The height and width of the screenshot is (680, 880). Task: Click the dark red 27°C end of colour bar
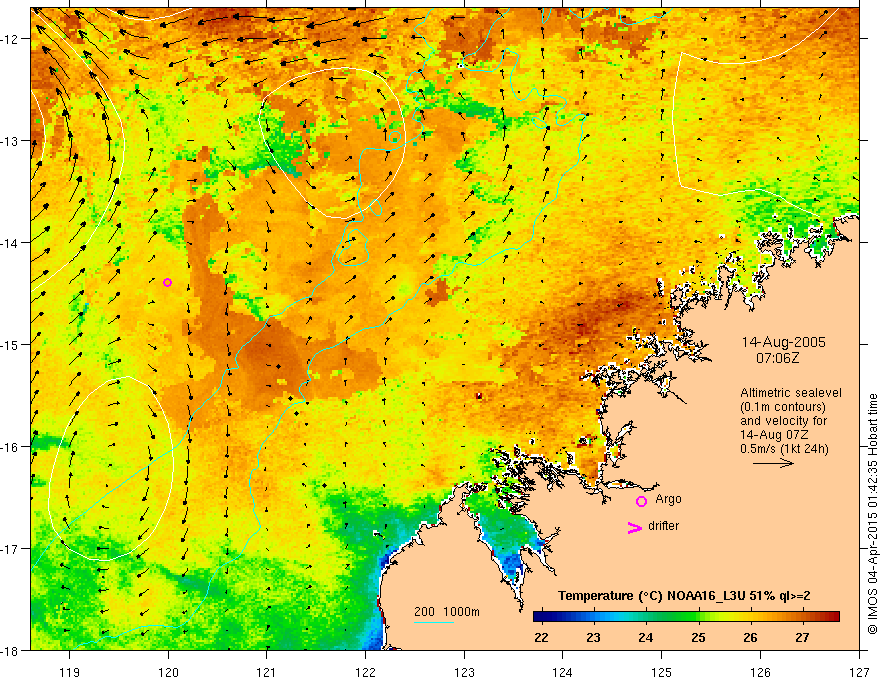click(832, 617)
